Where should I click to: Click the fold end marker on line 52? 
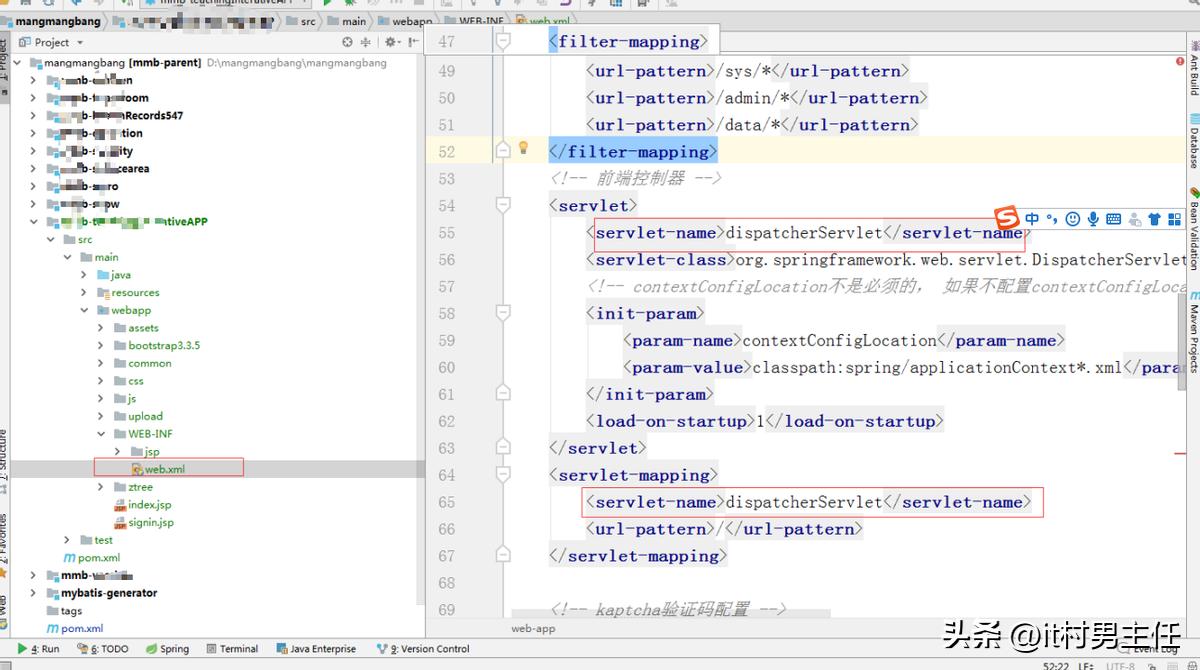[504, 151]
